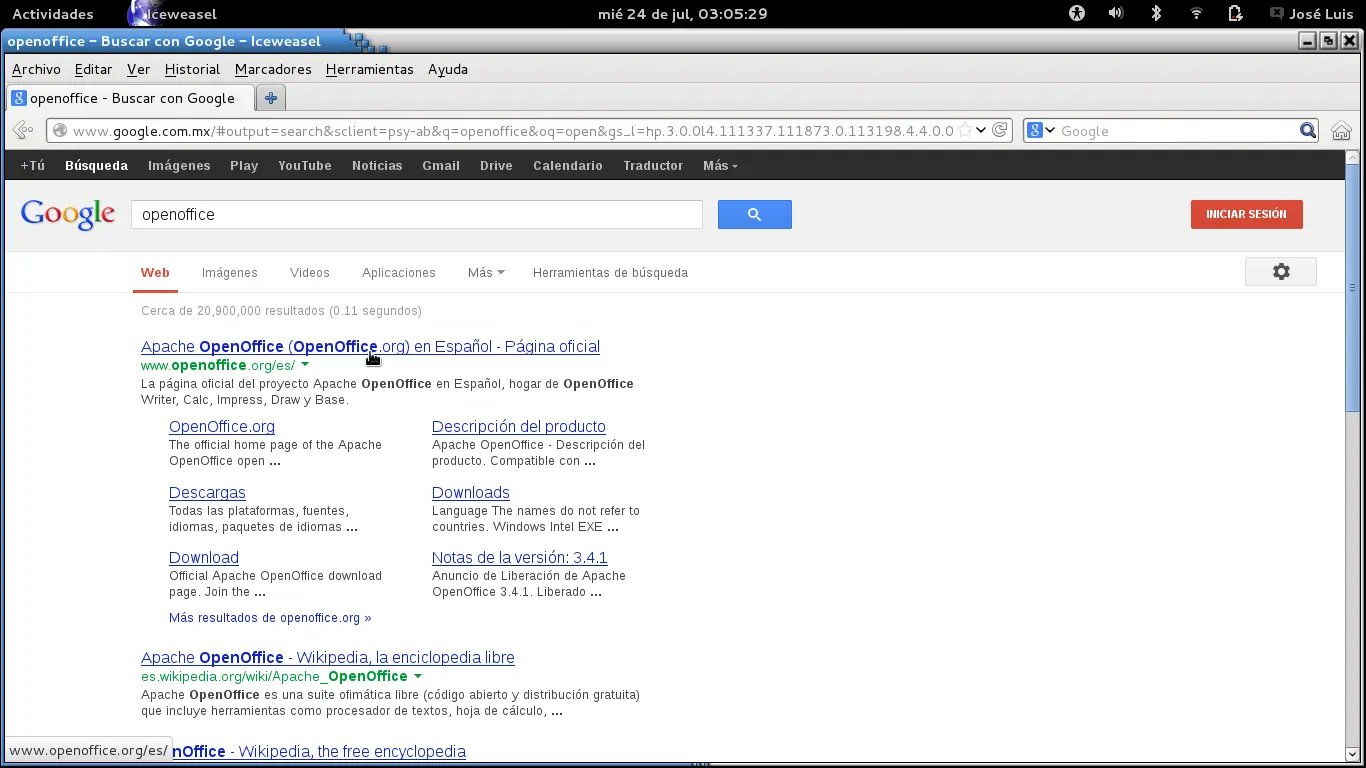Open the Herramientas menu

click(369, 69)
